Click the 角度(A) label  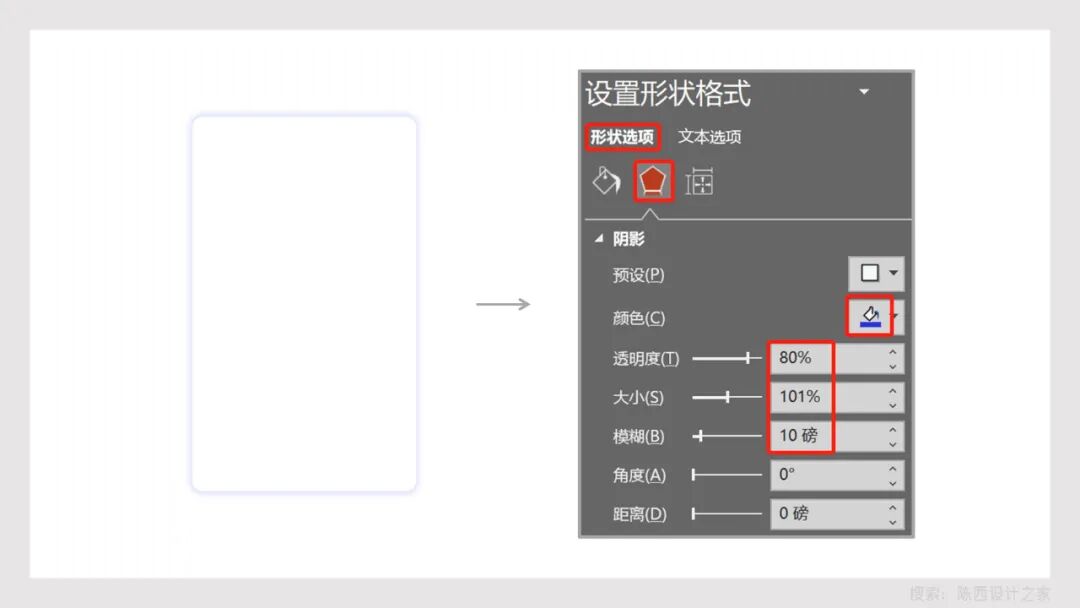(x=639, y=475)
